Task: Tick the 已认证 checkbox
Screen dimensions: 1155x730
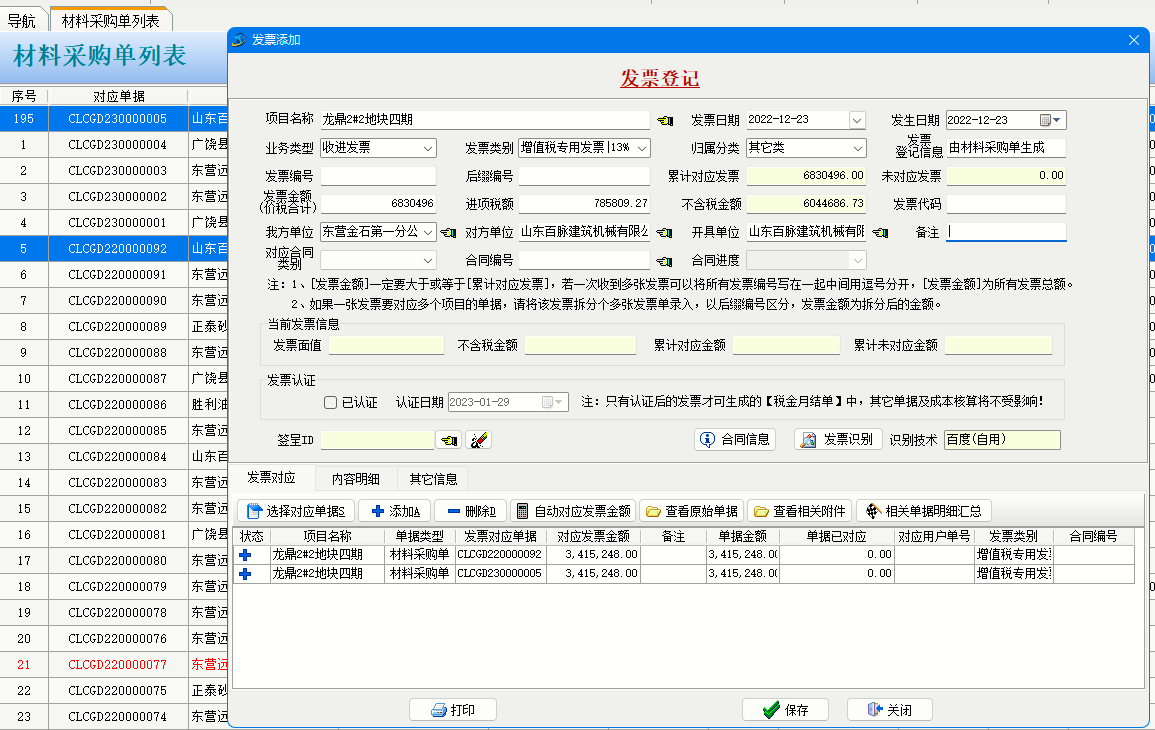Action: pyautogui.click(x=331, y=402)
